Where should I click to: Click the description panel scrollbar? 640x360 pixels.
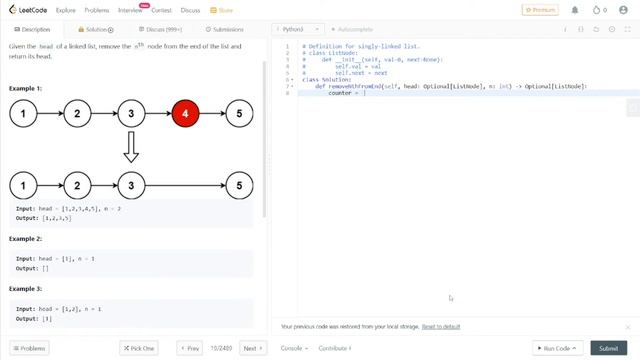[264, 139]
